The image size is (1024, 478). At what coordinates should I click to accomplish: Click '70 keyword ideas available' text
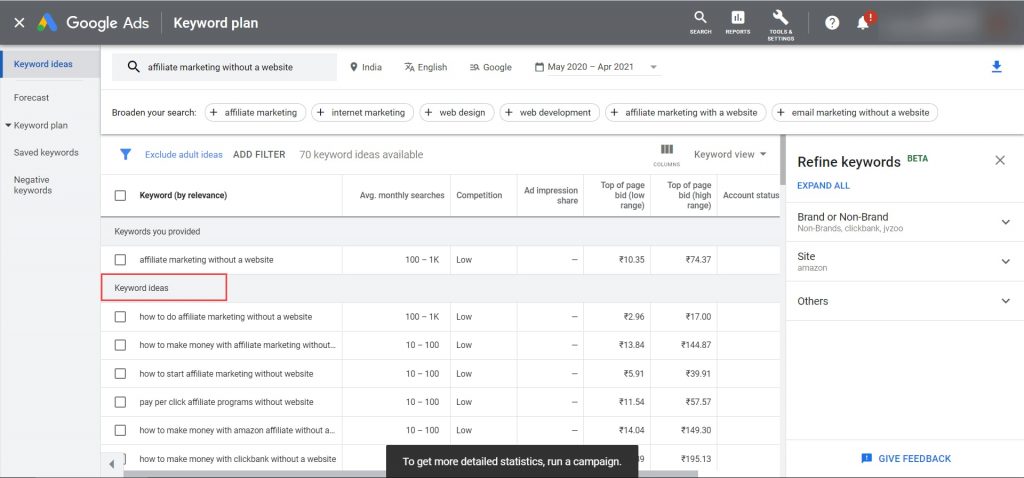361,155
